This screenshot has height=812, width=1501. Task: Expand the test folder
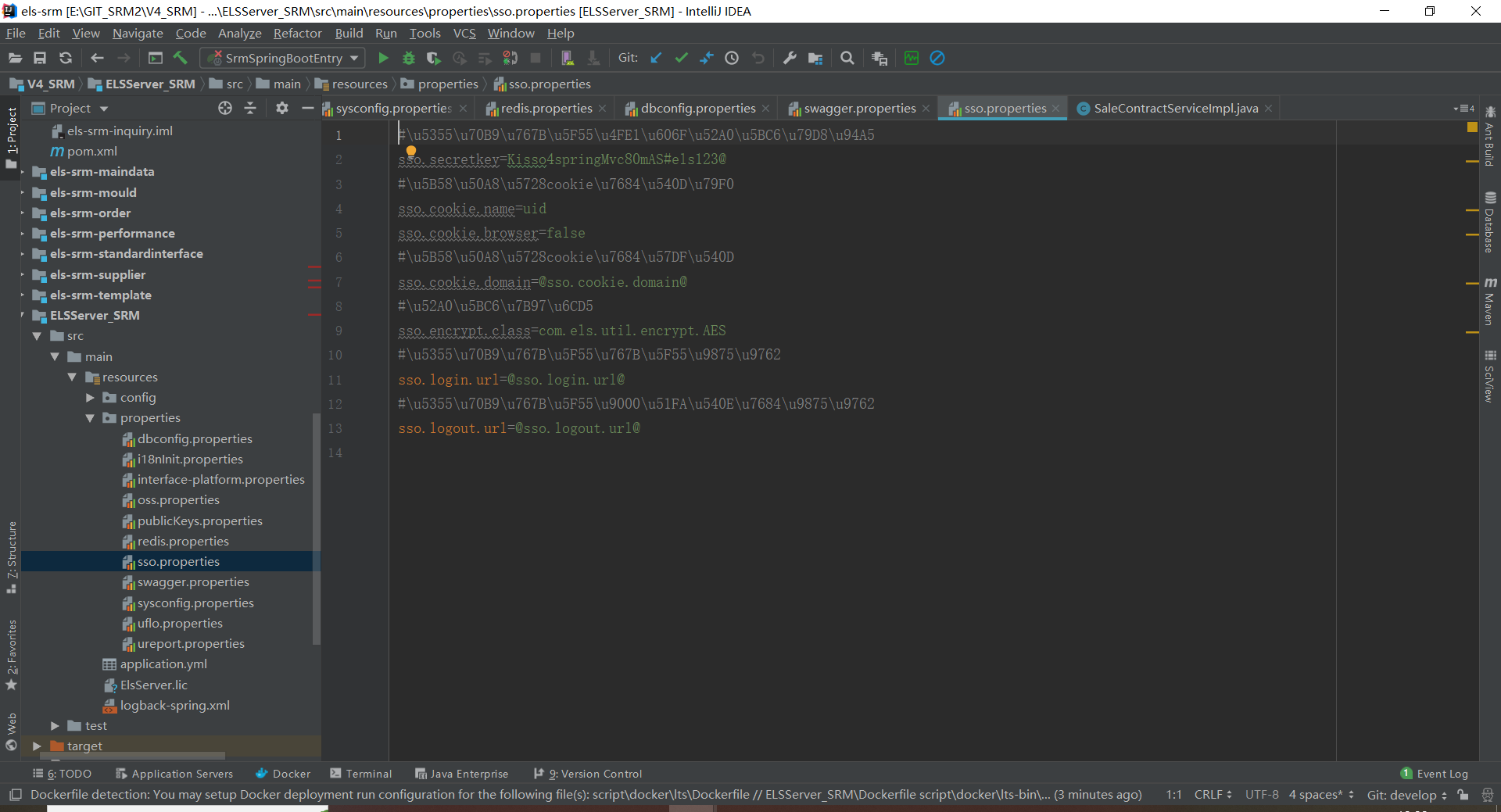55,726
